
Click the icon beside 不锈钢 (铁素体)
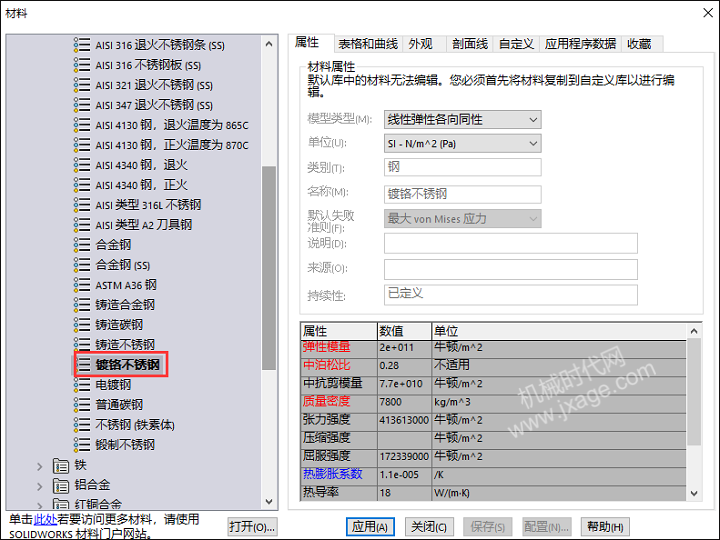coord(82,424)
